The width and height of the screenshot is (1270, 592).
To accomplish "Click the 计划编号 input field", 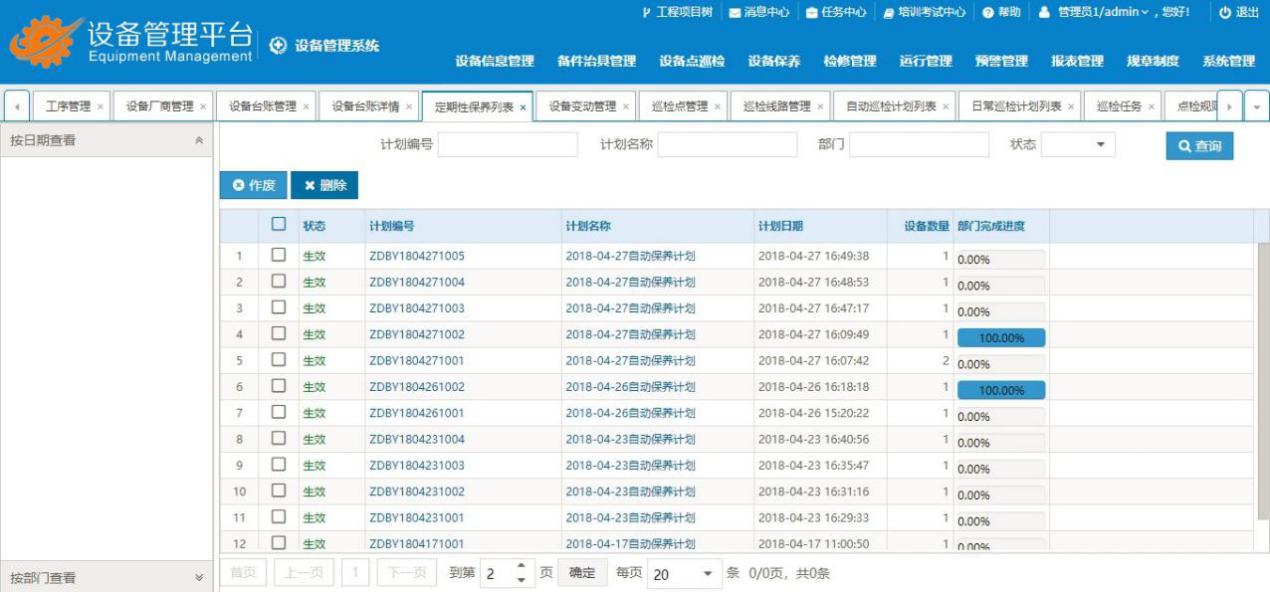I will (507, 145).
